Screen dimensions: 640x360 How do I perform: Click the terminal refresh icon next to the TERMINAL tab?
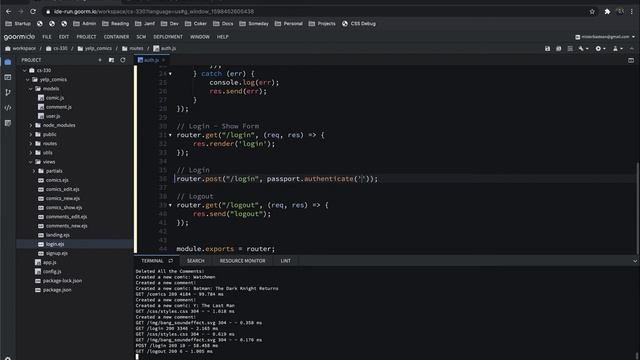[x=171, y=261]
